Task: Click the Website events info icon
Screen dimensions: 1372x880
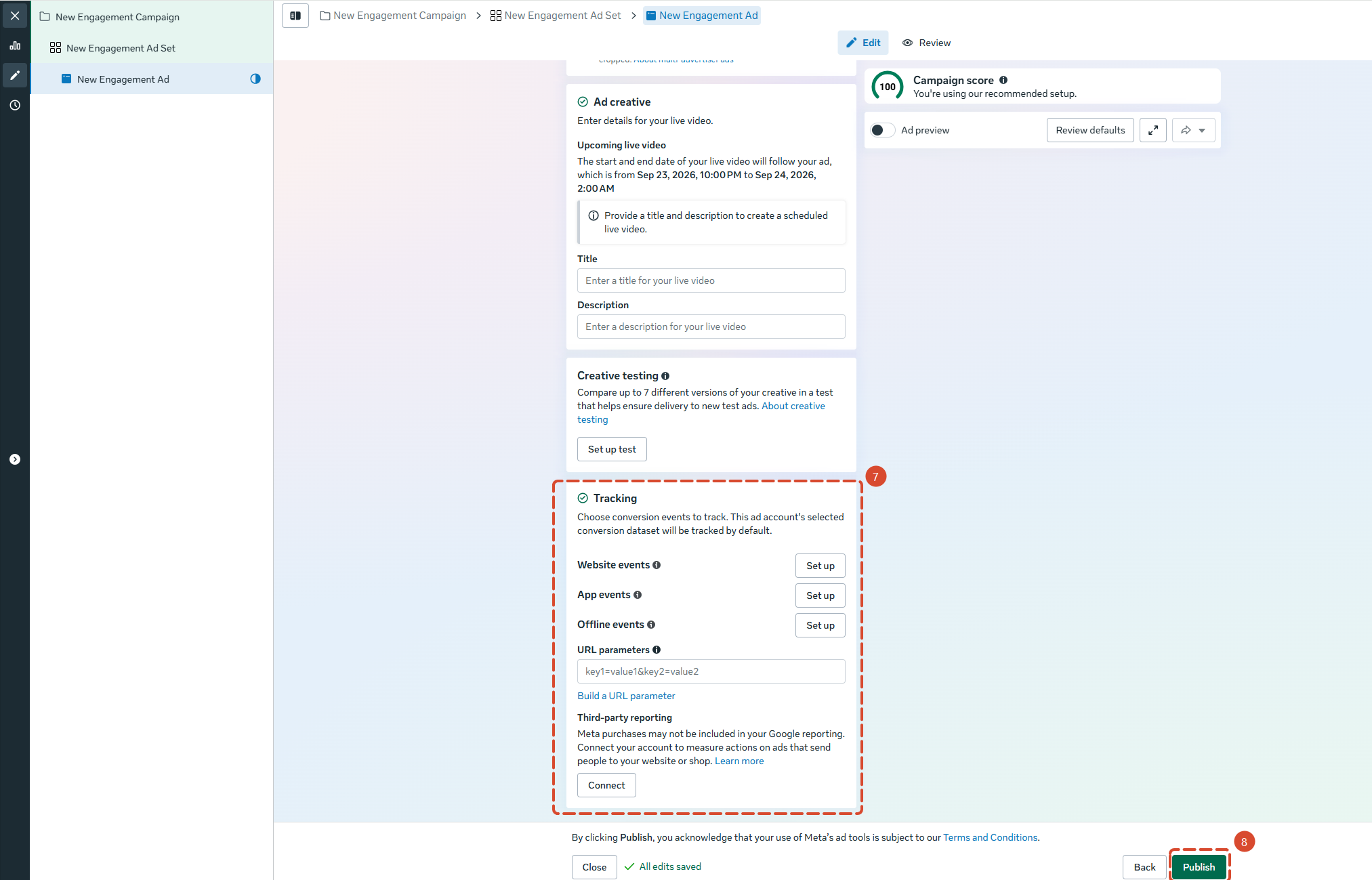Action: [x=657, y=565]
